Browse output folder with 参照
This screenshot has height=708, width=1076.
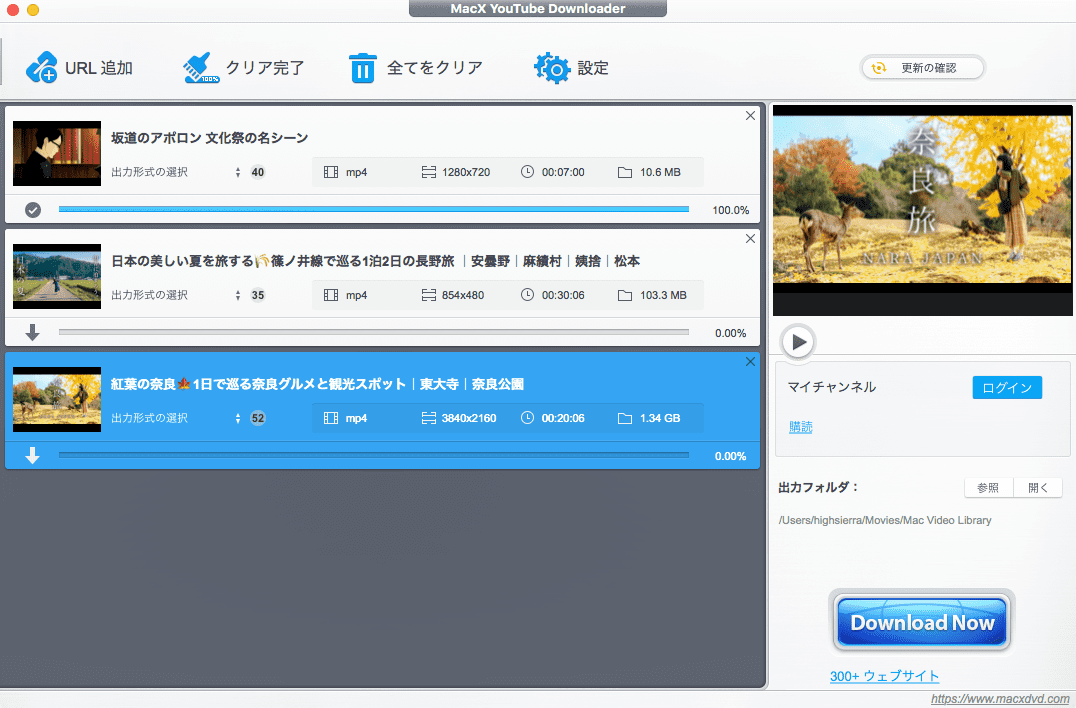(x=988, y=488)
